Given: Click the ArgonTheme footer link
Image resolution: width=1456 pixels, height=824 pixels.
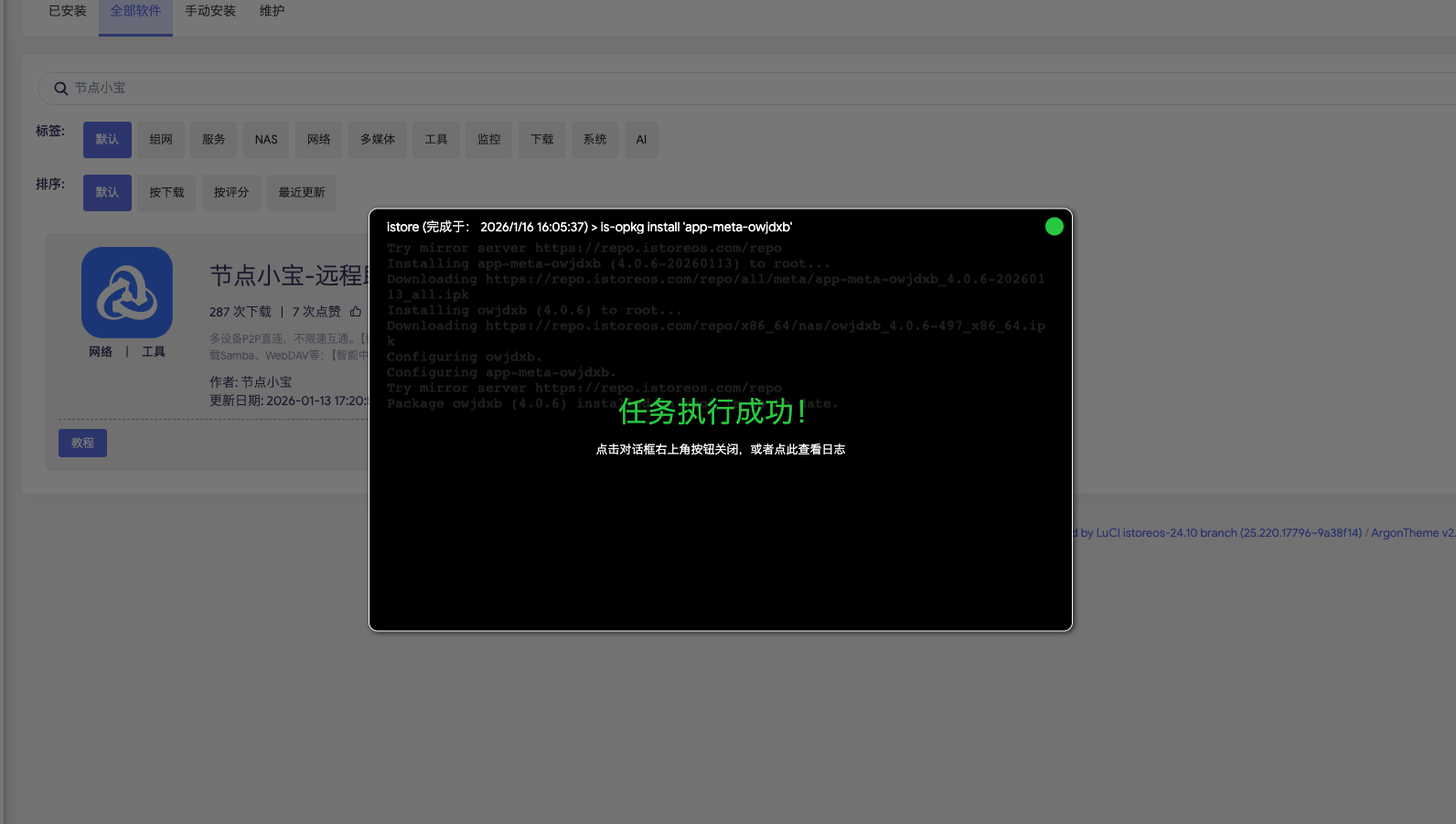Looking at the screenshot, I should click(x=1413, y=533).
